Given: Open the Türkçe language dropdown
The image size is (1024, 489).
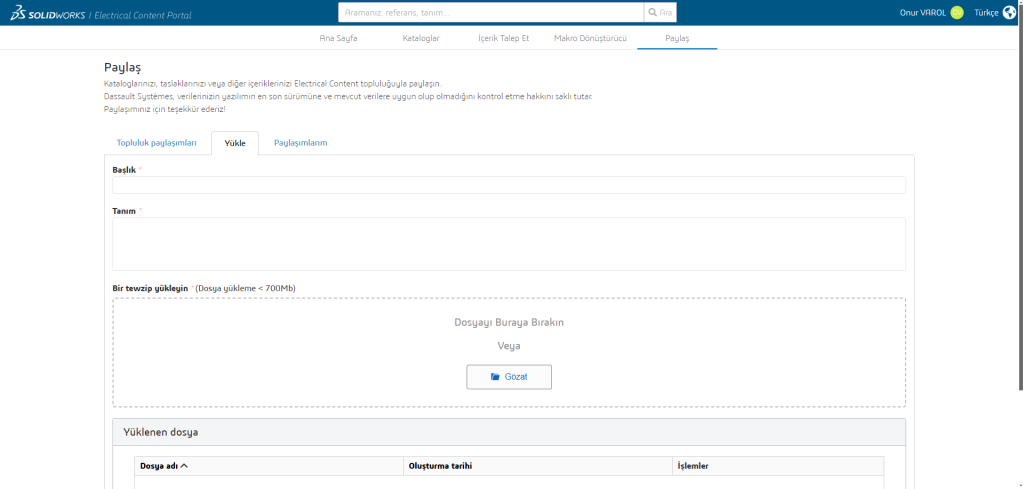Looking at the screenshot, I should click(x=986, y=13).
